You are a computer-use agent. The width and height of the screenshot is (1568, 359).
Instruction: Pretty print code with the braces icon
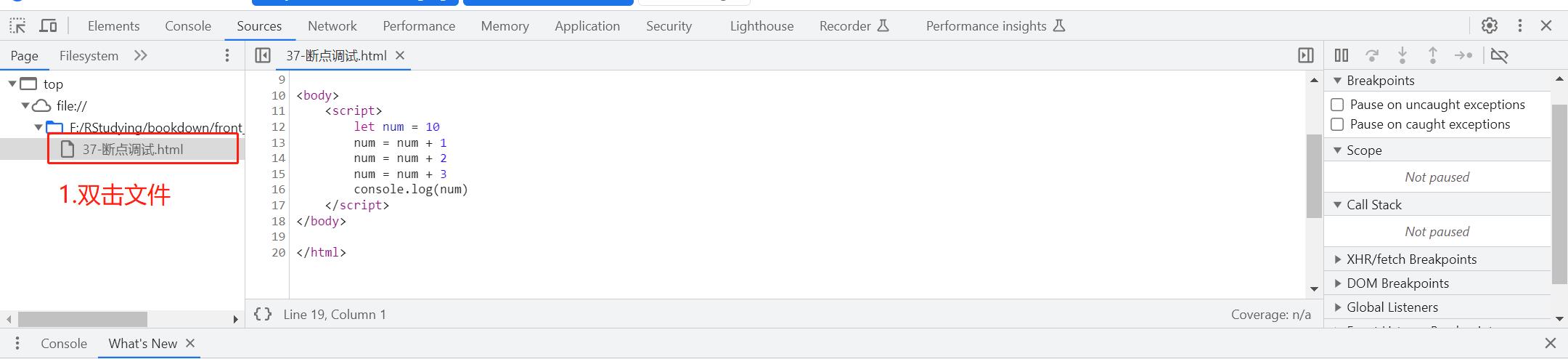pyautogui.click(x=263, y=314)
